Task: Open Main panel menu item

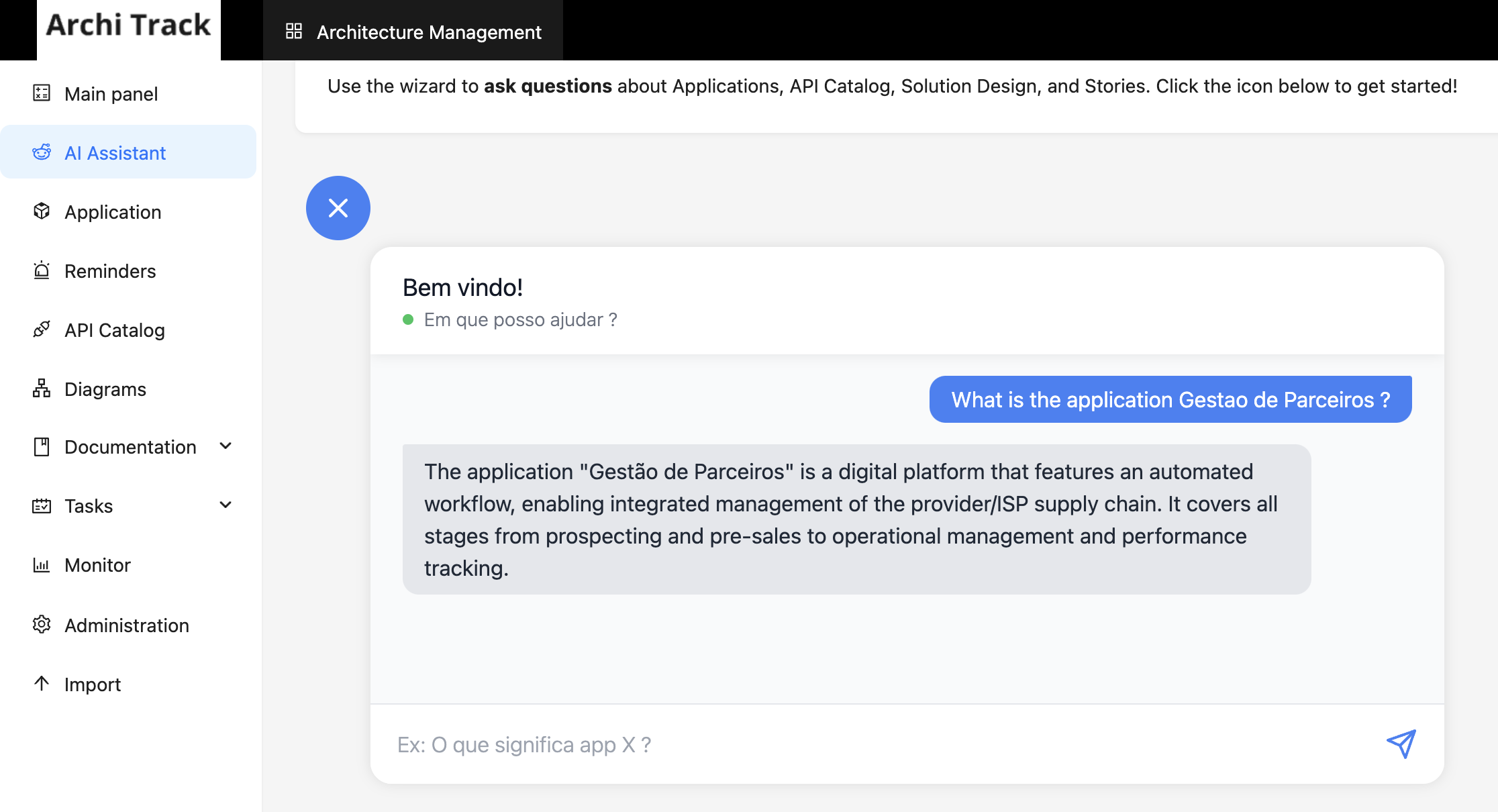Action: (x=128, y=94)
